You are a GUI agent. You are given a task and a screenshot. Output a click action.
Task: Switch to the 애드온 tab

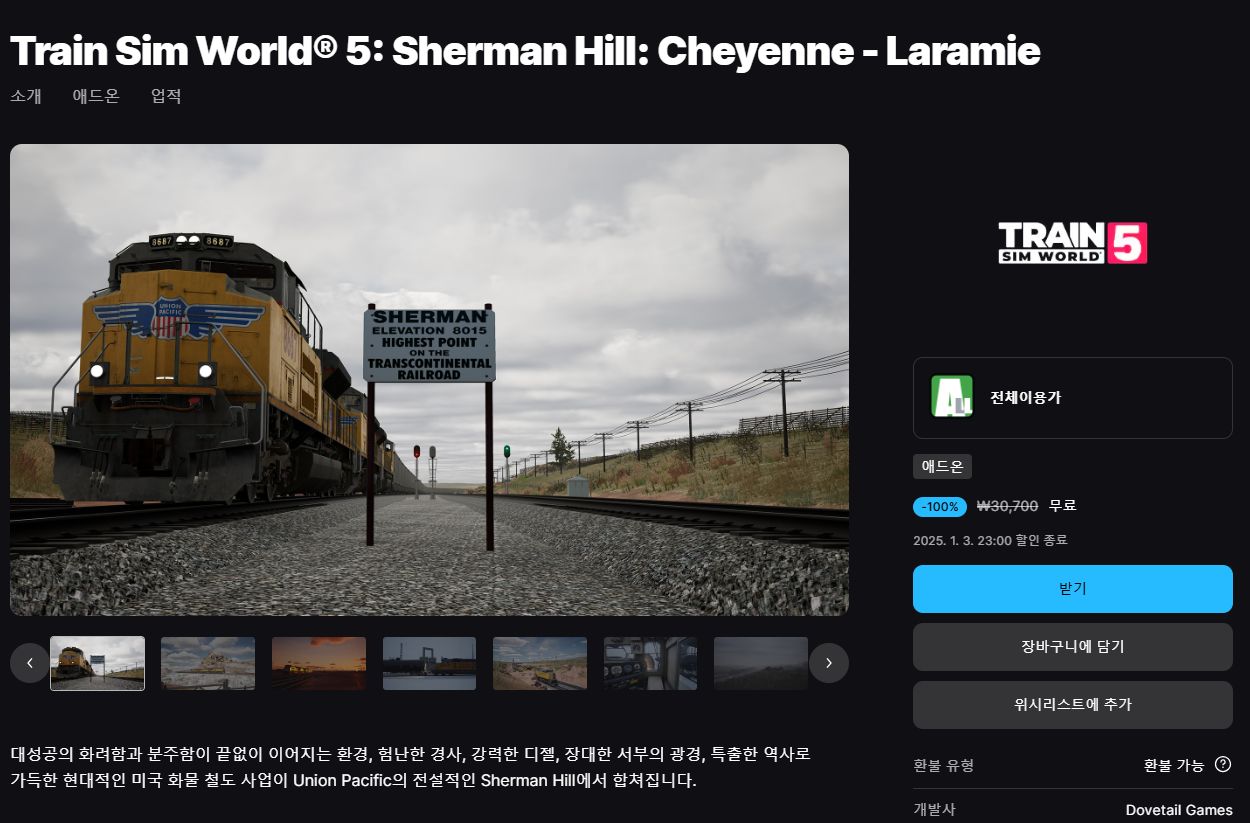(96, 96)
